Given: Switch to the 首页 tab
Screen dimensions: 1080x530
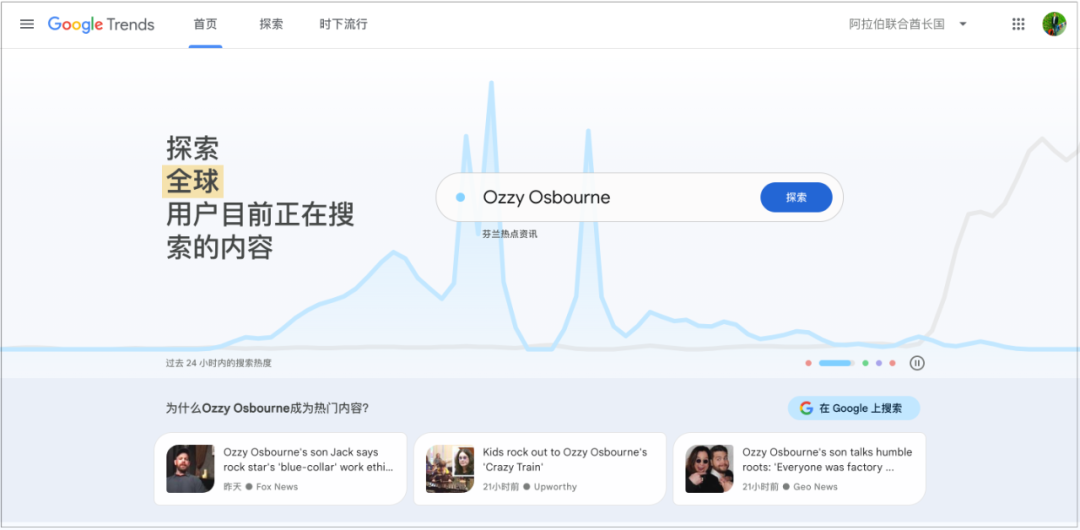Looking at the screenshot, I should (x=205, y=24).
